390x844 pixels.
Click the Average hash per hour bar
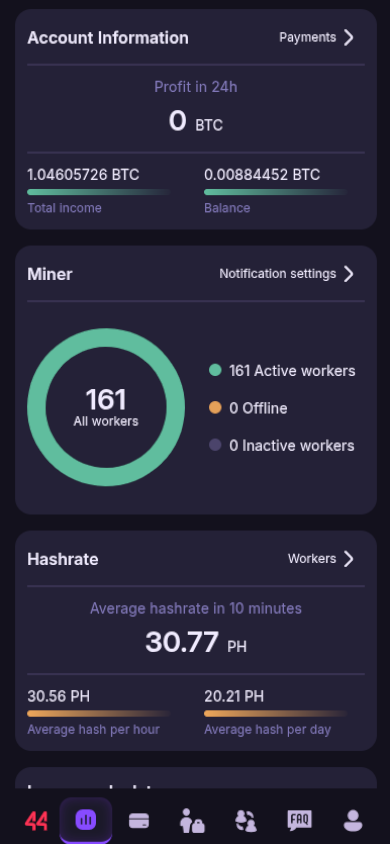99,714
